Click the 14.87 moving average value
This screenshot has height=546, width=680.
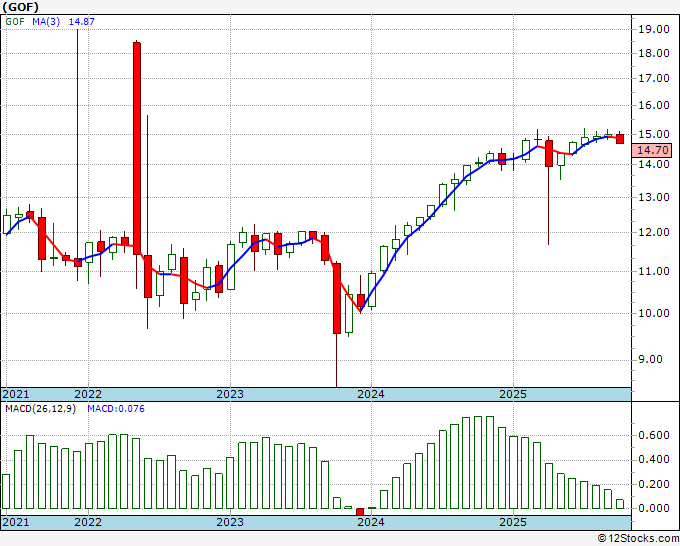[82, 21]
